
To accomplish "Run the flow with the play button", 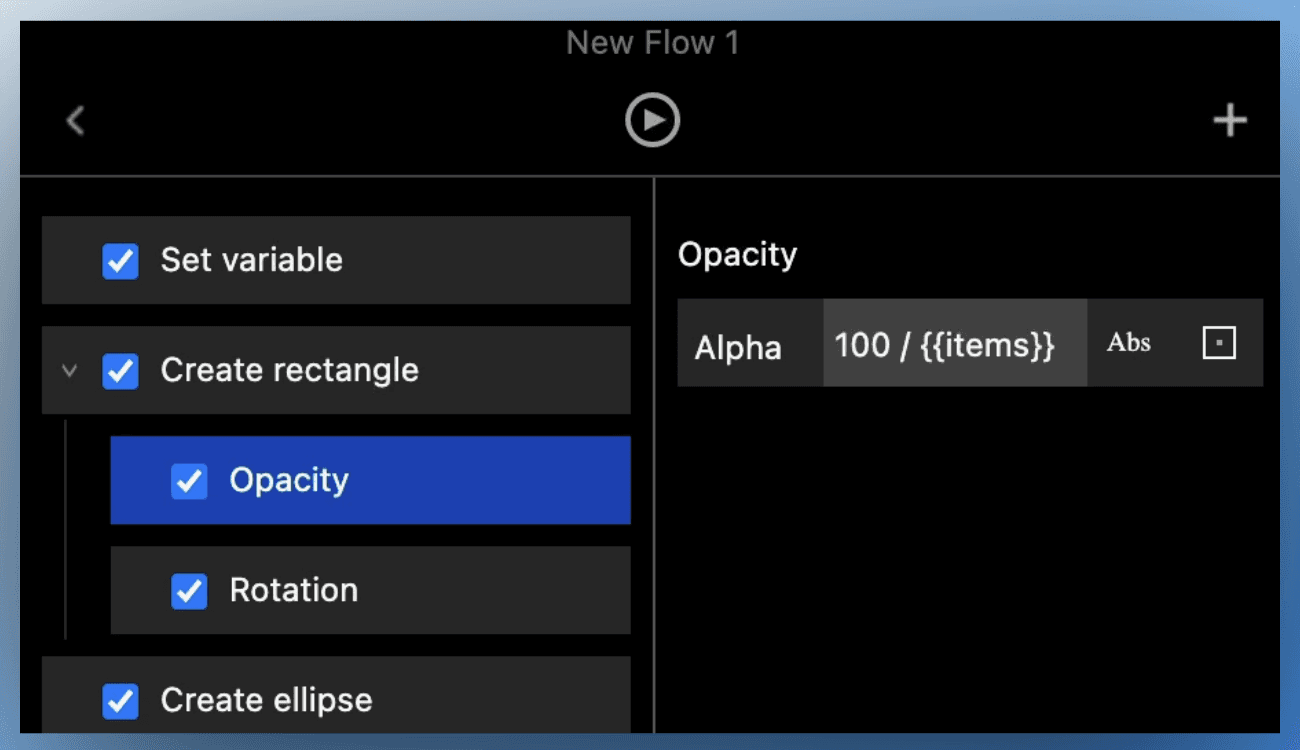I will pyautogui.click(x=652, y=121).
